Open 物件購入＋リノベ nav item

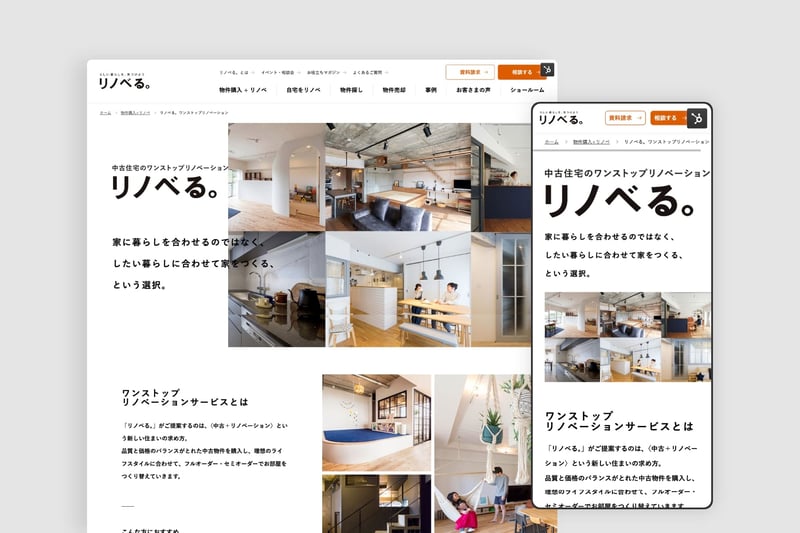243,90
